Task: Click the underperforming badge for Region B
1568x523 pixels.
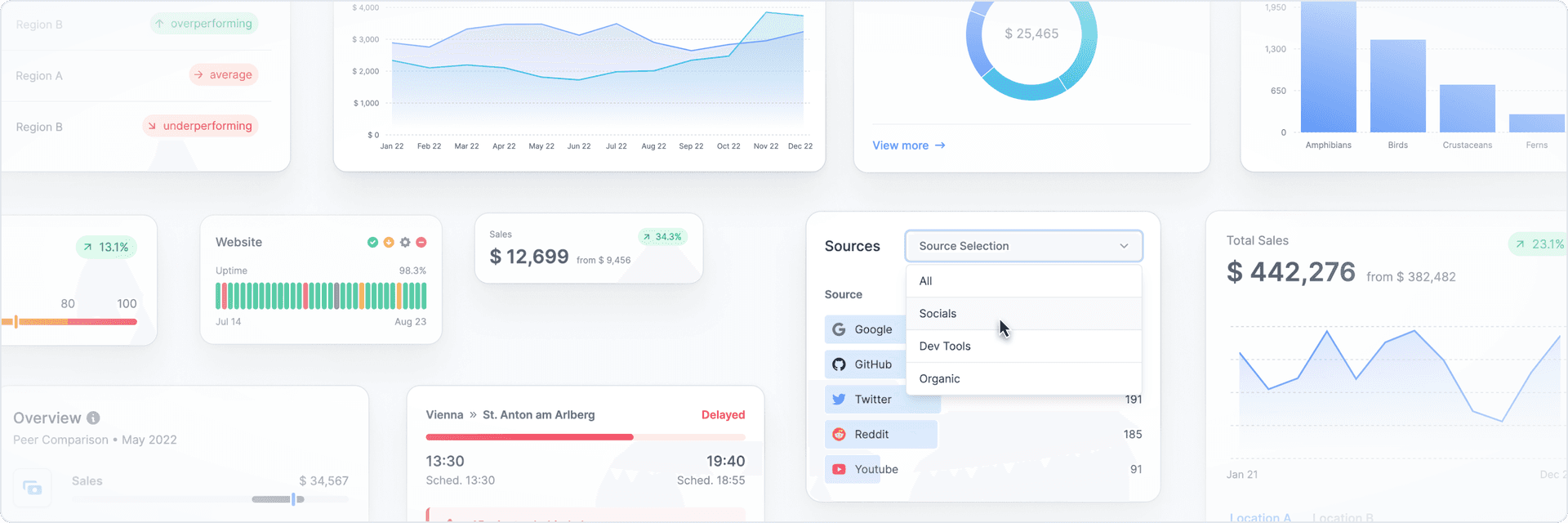Action: tap(200, 126)
